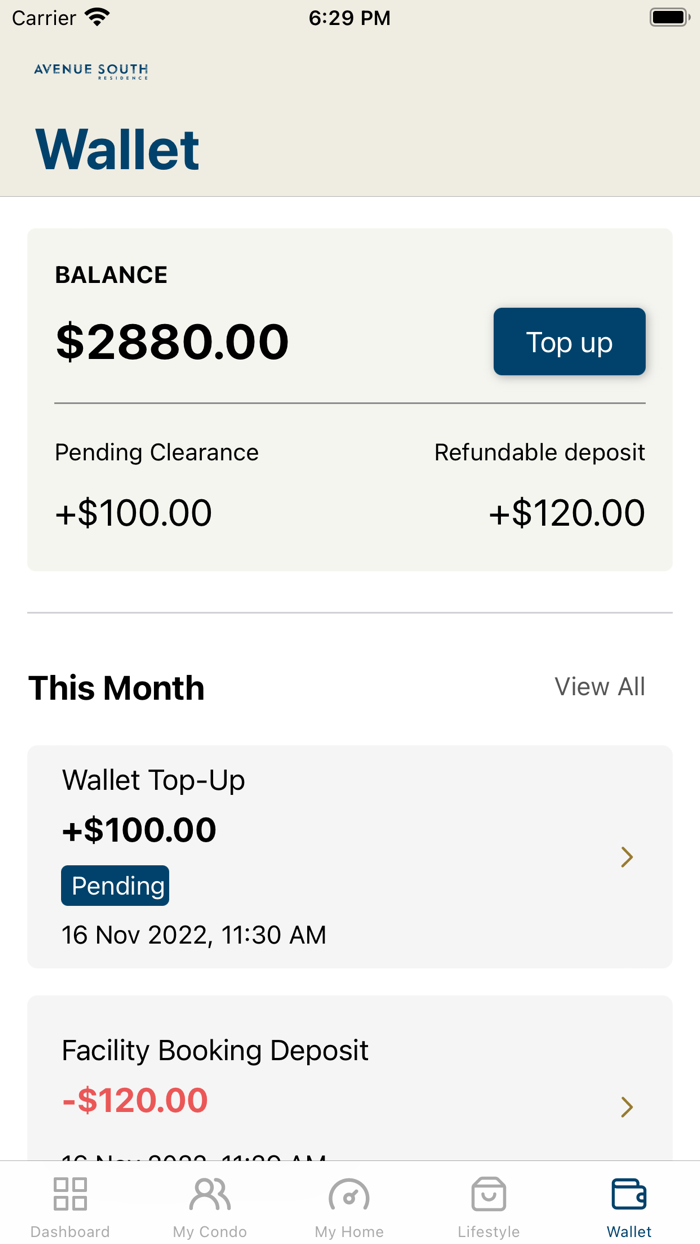700x1244 pixels.
Task: Tap the Pending Clearance amount
Action: 133,513
